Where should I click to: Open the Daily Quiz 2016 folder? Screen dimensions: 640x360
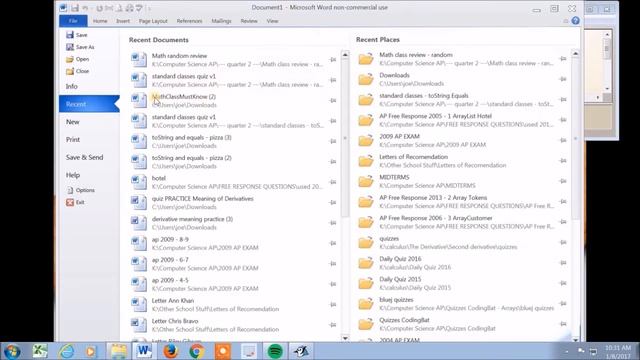462,263
